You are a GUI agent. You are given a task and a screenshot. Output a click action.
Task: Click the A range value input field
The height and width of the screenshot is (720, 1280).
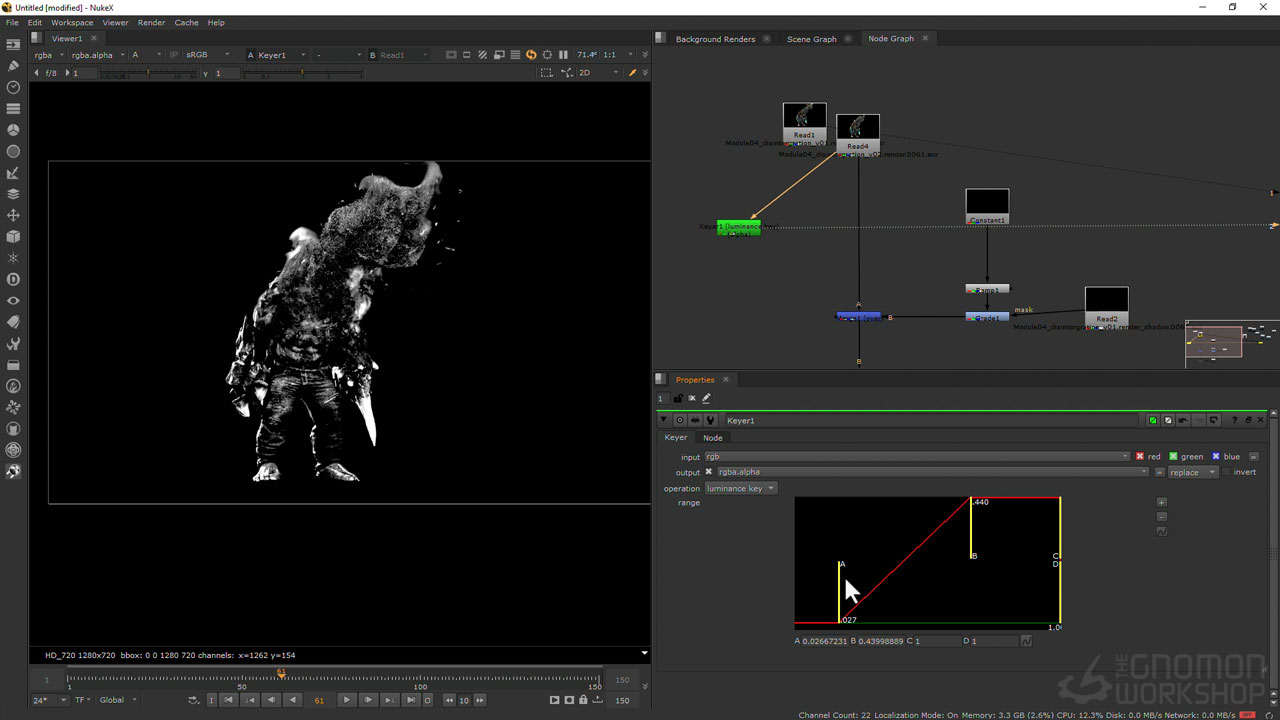(x=824, y=641)
